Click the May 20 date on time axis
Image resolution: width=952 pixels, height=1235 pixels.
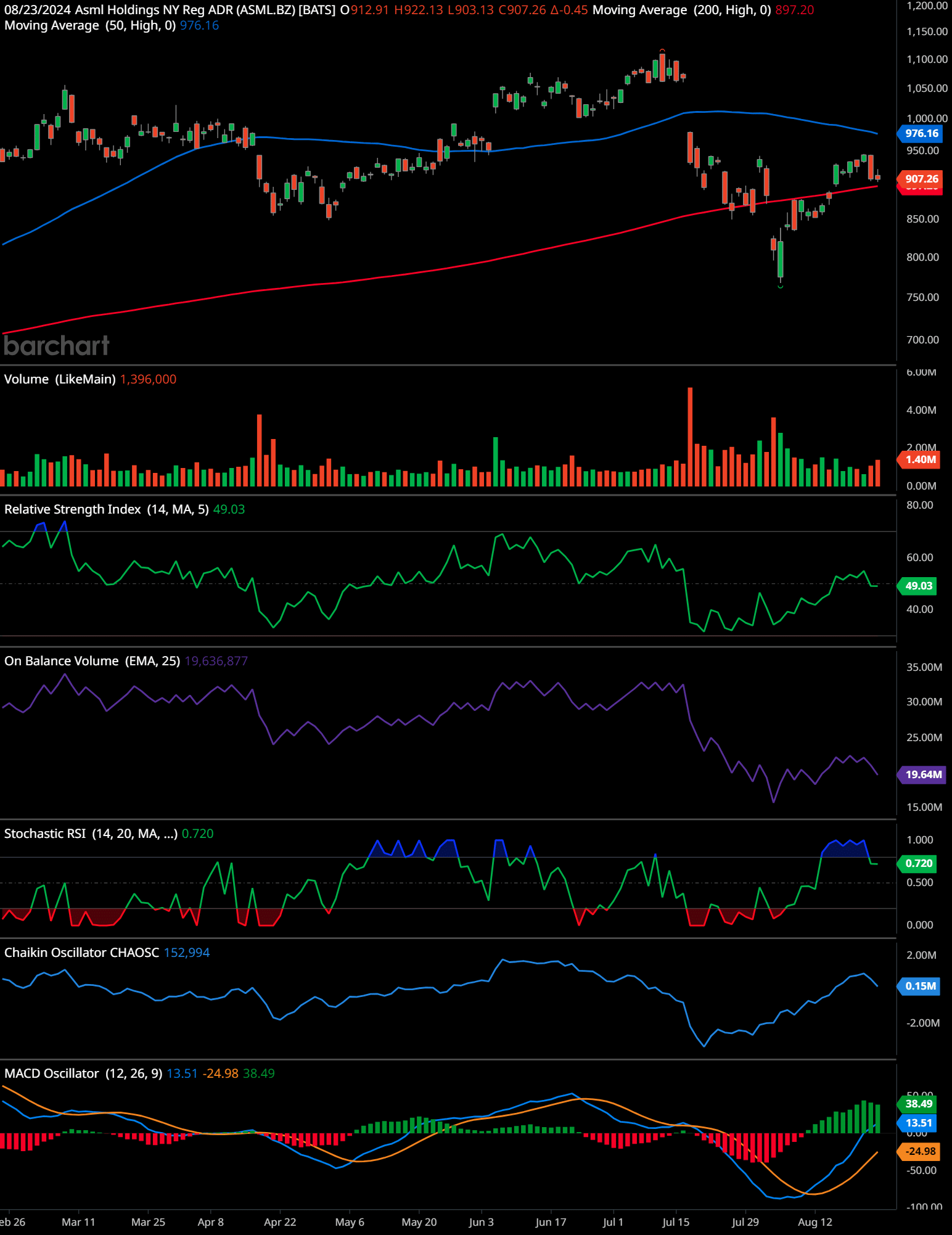click(x=419, y=1222)
